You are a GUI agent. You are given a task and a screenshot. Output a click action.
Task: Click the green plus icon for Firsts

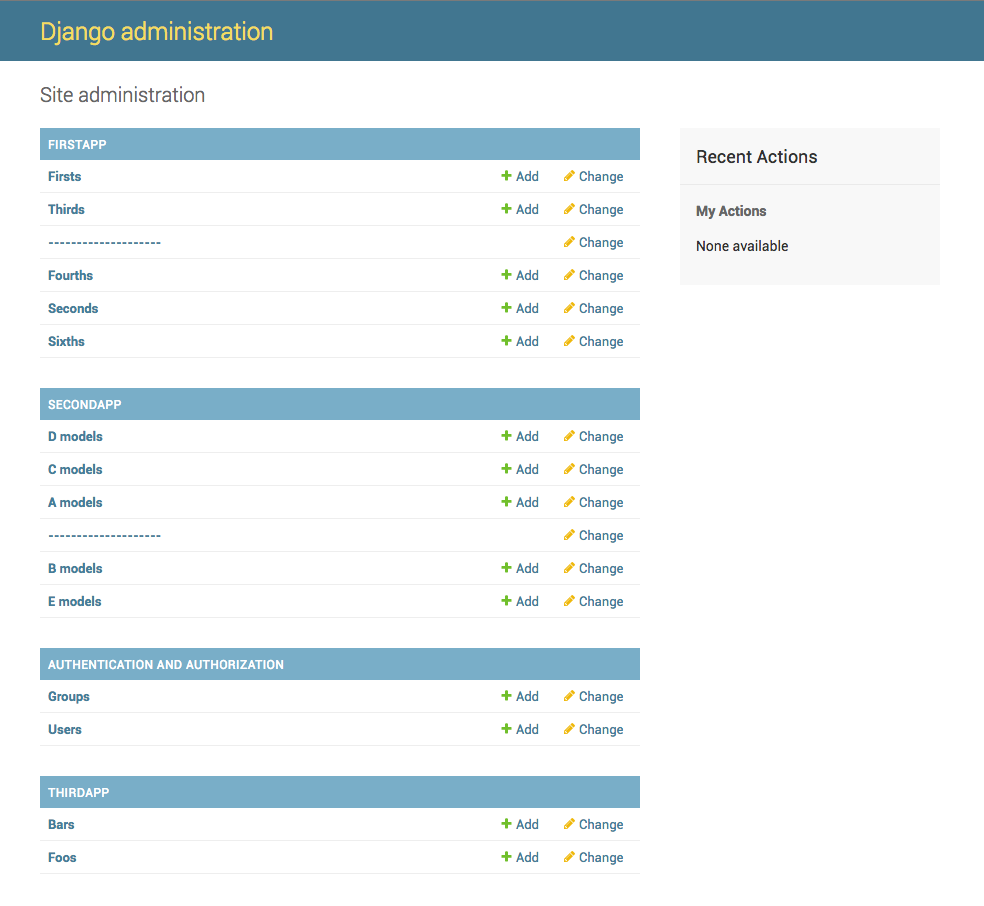pos(506,176)
